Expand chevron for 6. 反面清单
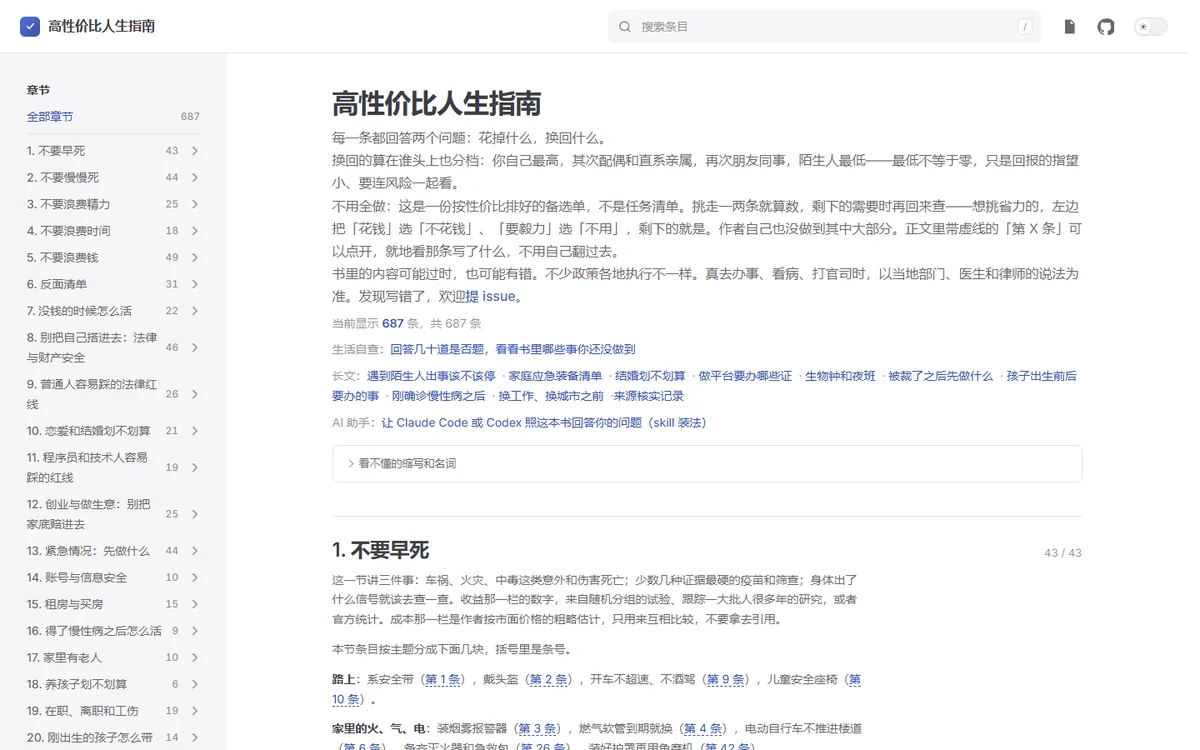This screenshot has width=1200, height=750. [194, 284]
